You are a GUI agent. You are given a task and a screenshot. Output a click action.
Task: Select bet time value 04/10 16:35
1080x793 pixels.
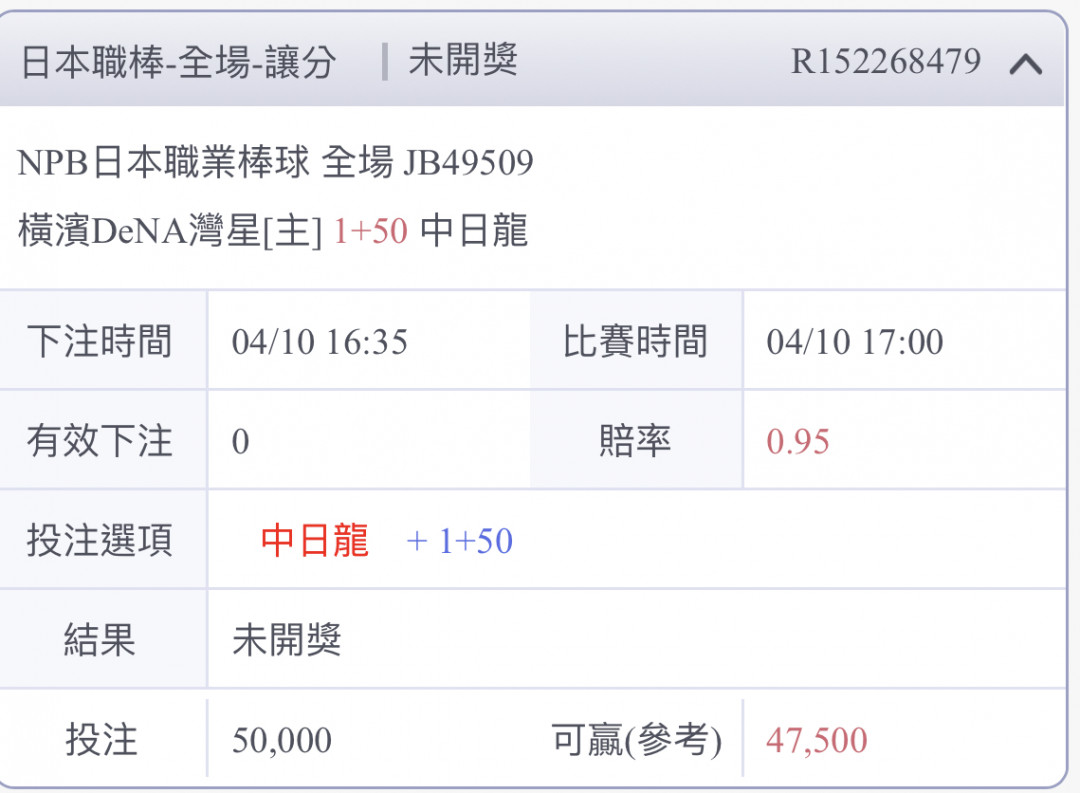pyautogui.click(x=320, y=342)
